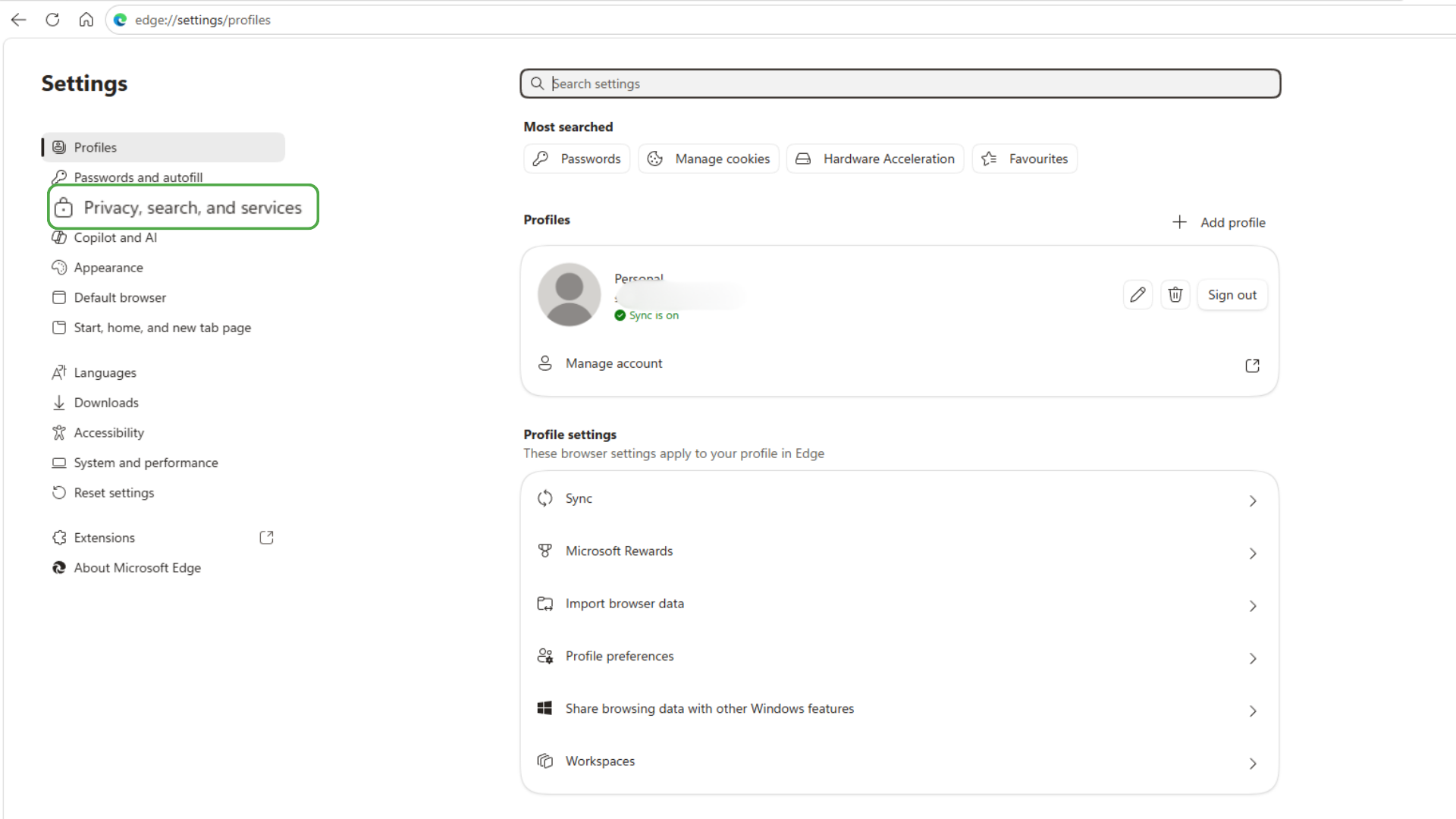Click the Hardware Acceleration chip icon
The image size is (1456, 819).
coord(803,158)
